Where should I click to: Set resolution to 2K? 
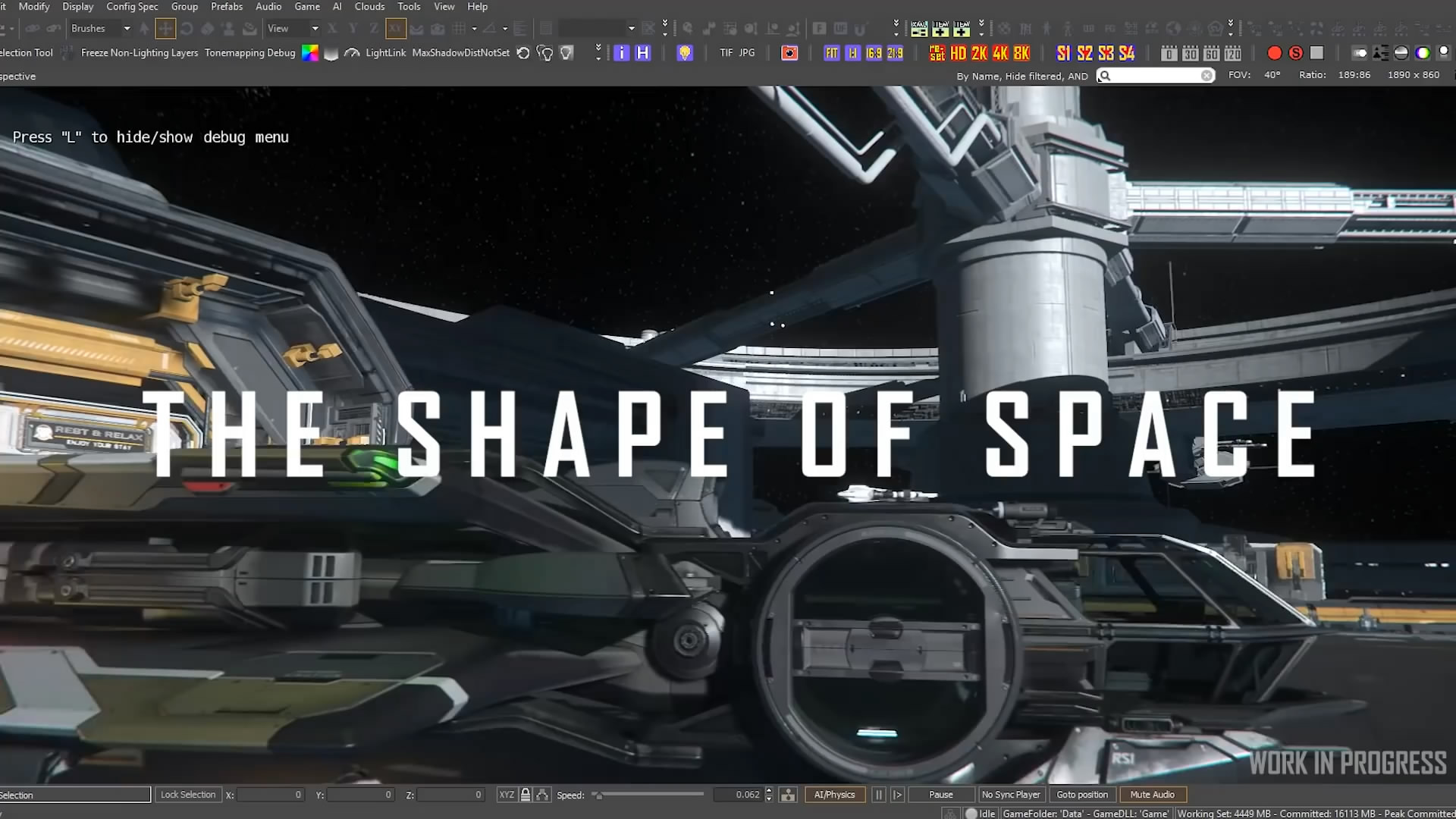tap(980, 52)
